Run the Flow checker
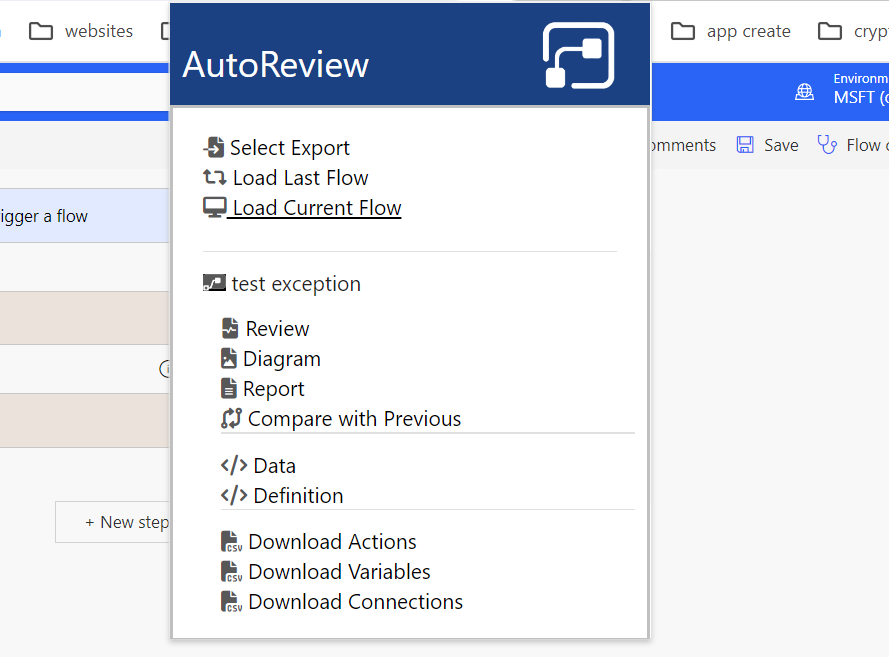The height and width of the screenshot is (657, 889). click(826, 144)
